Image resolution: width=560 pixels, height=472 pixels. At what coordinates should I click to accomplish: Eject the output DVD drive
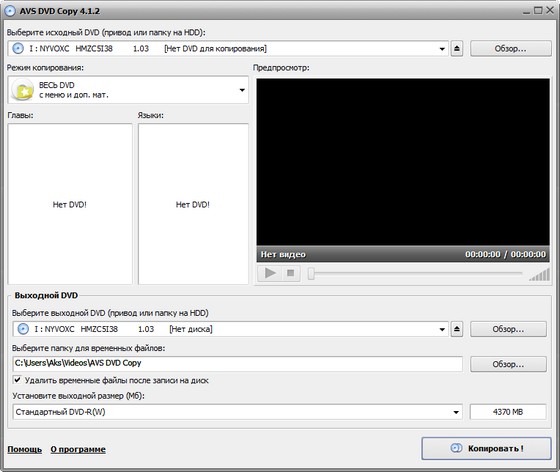(457, 329)
